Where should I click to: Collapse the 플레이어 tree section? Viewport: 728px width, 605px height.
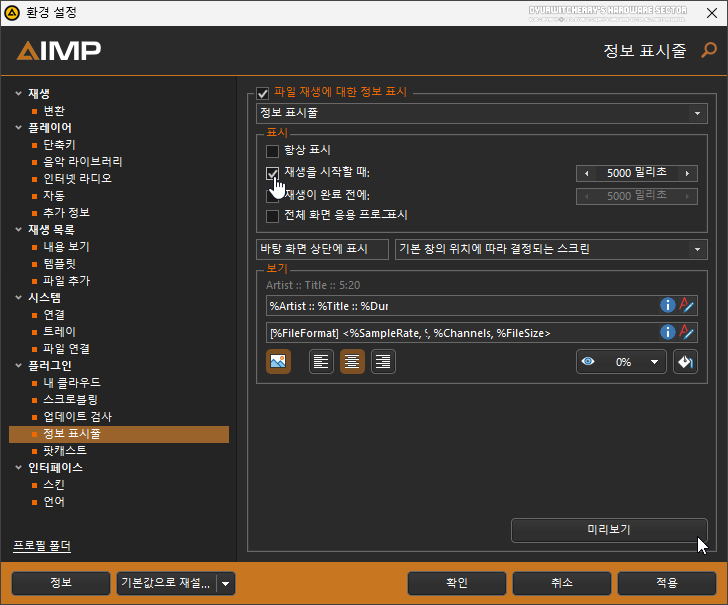click(x=19, y=127)
